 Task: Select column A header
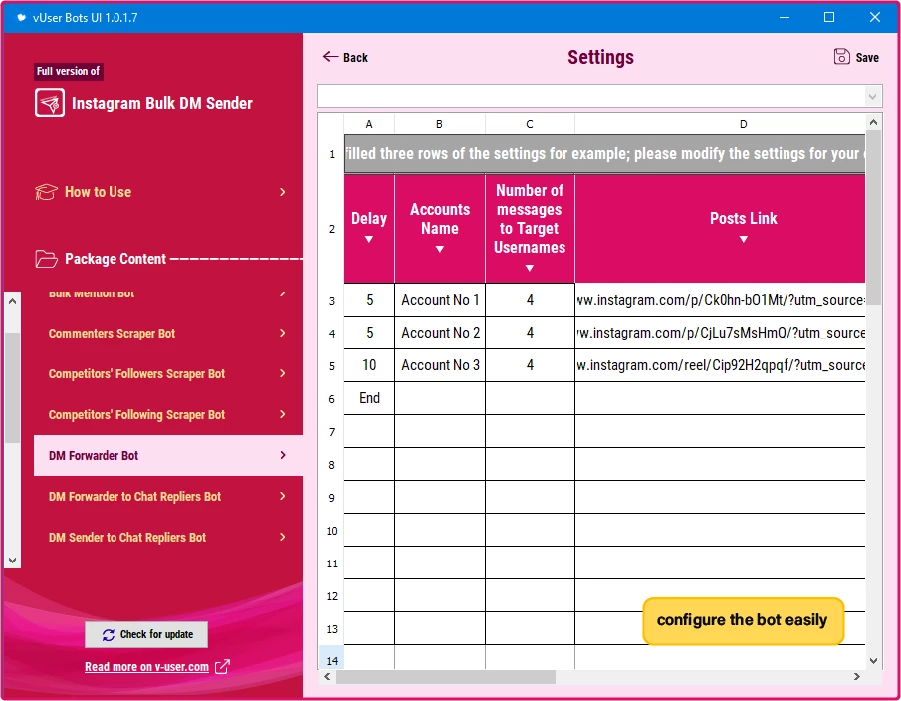[369, 124]
